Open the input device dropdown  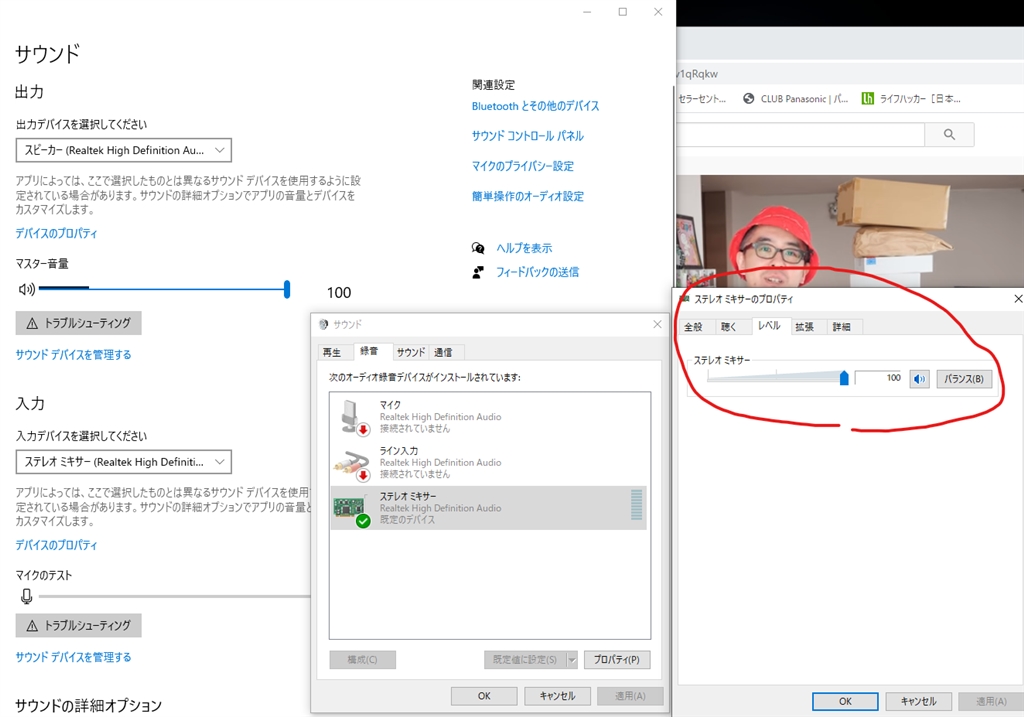[x=123, y=462]
